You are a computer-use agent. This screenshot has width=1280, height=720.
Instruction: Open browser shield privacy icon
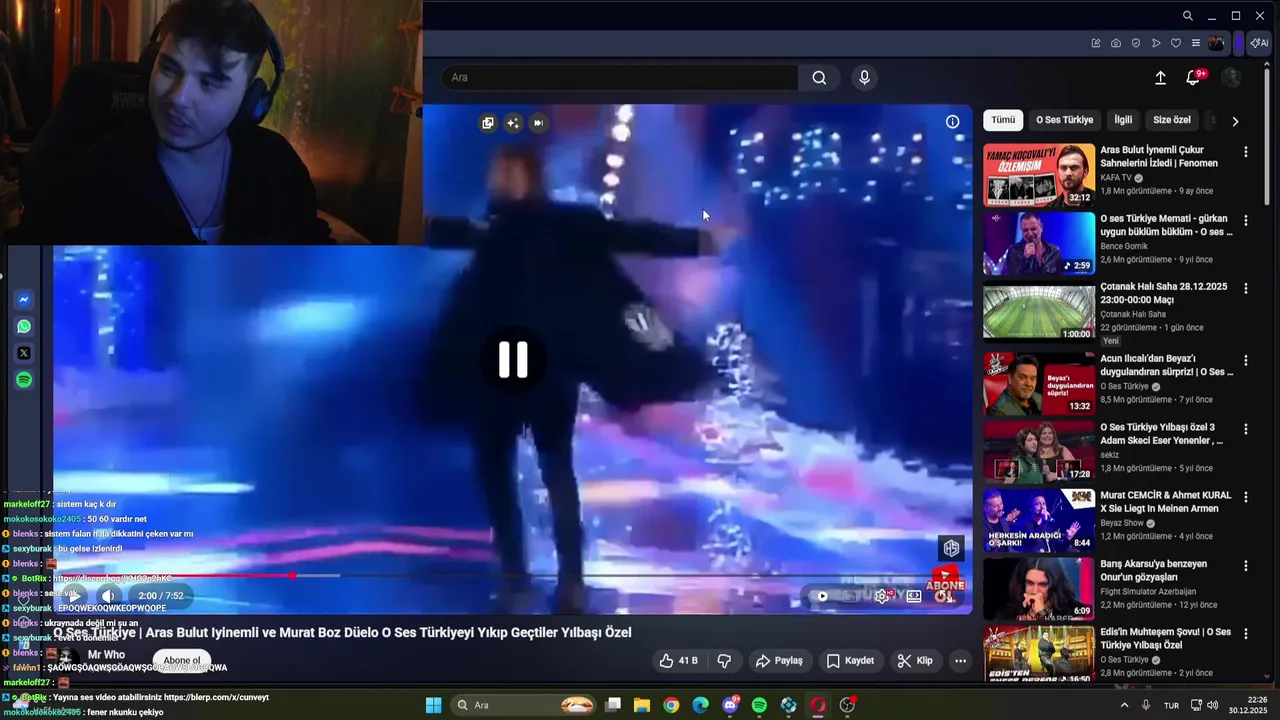pyautogui.click(x=1136, y=43)
